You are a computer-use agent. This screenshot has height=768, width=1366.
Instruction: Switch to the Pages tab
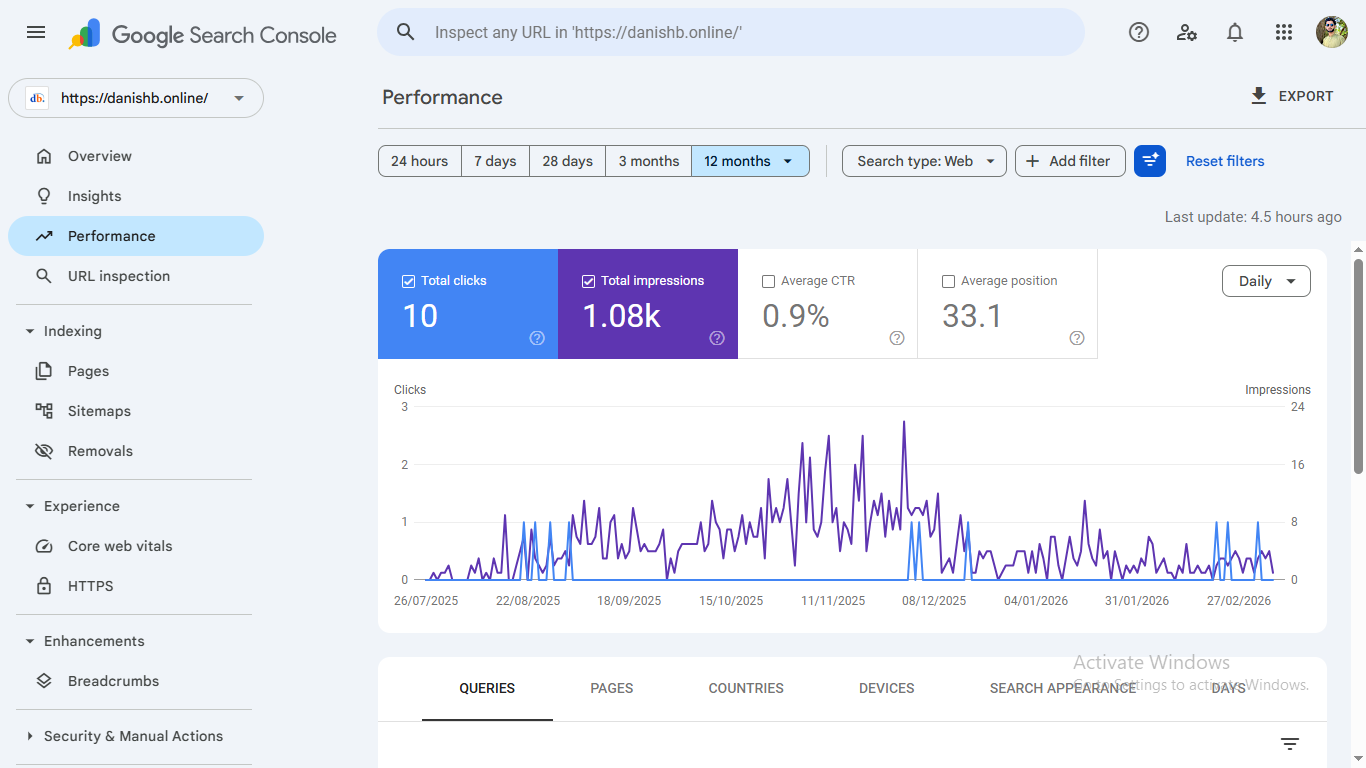611,688
